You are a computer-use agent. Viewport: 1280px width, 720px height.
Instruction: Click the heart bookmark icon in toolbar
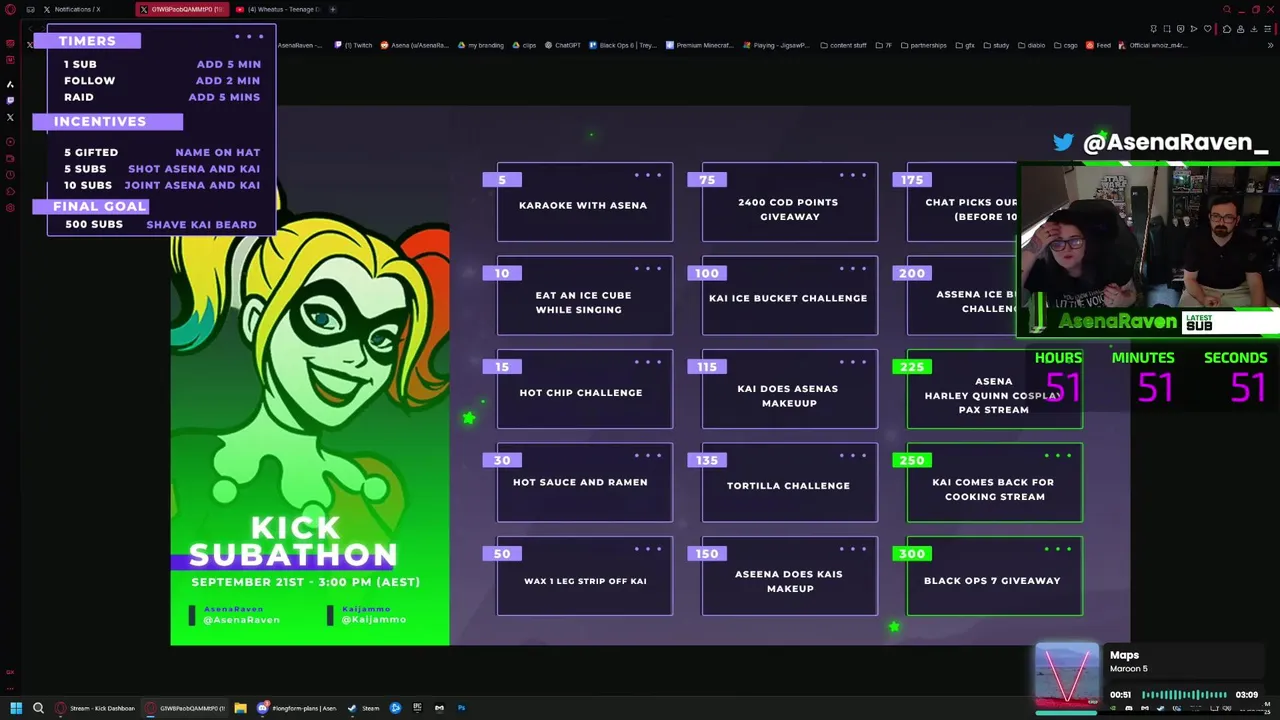pos(1207,28)
